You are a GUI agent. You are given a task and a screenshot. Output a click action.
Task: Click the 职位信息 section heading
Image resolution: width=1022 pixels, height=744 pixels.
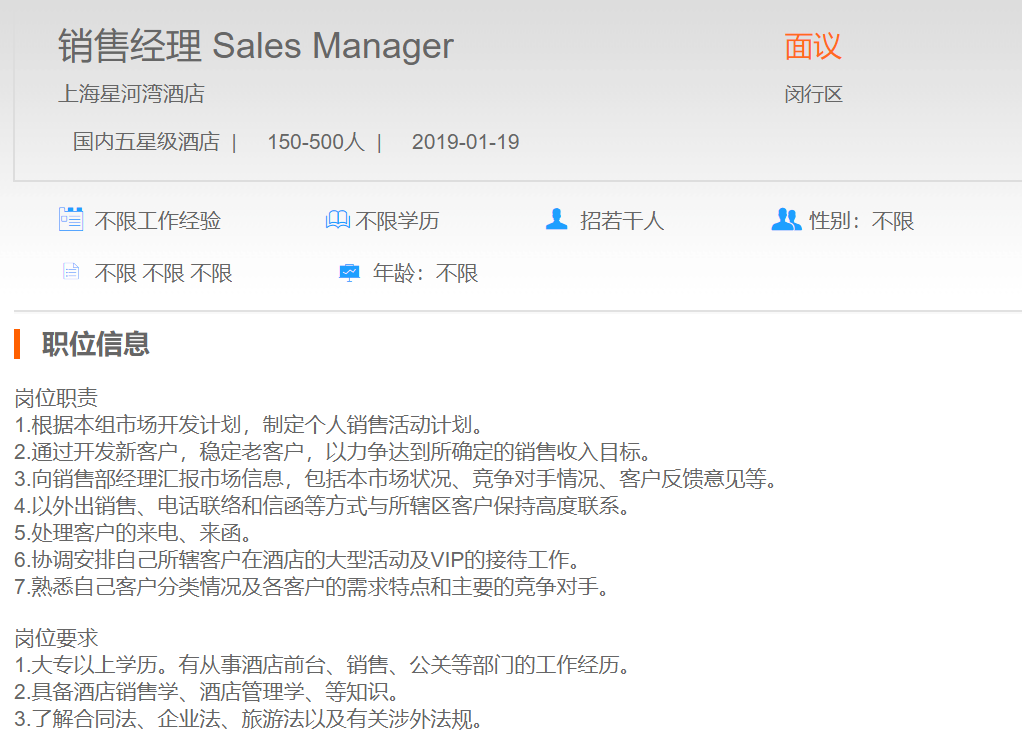pos(96,344)
